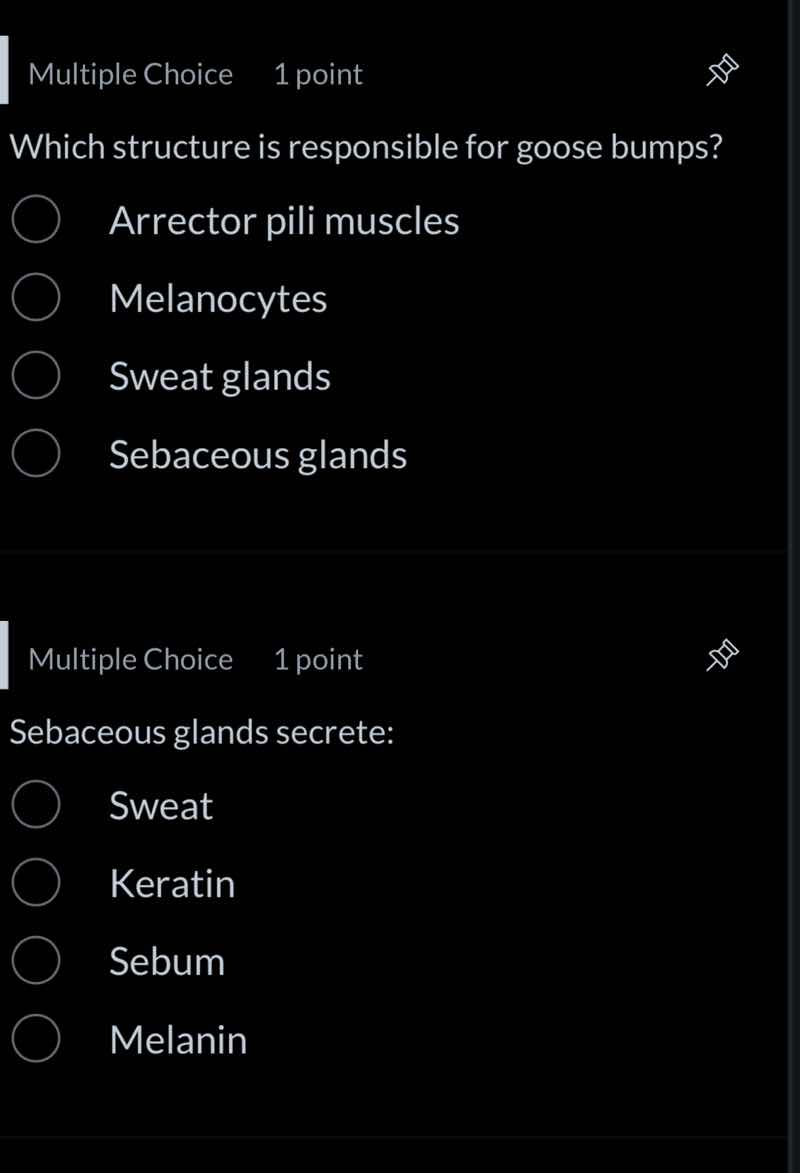Select the Sweat glands radio button

[x=36, y=377]
